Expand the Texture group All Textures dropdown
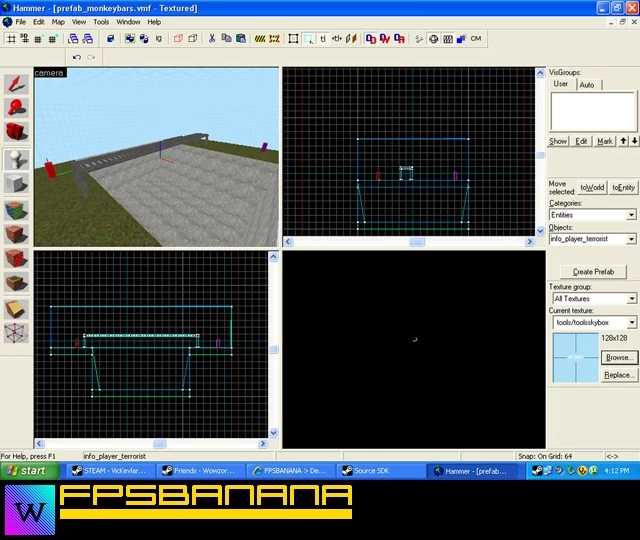This screenshot has width=640, height=540. [595, 299]
